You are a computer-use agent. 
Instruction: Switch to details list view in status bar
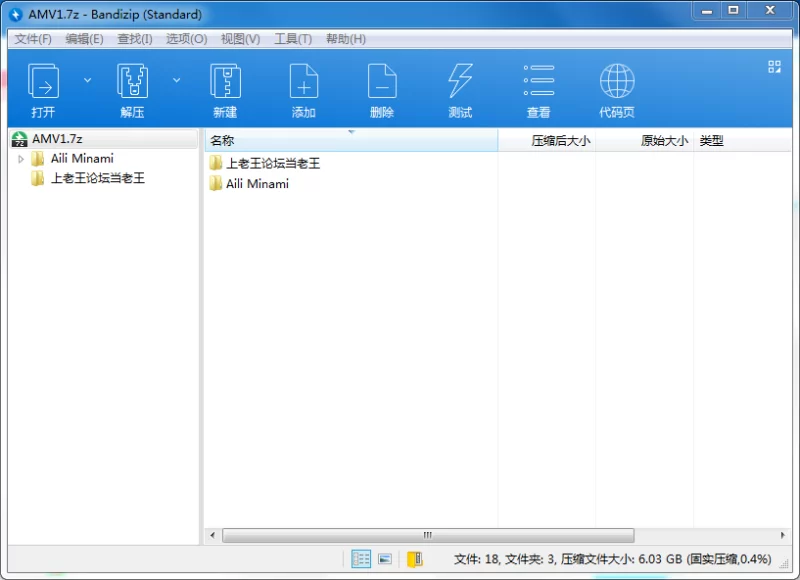point(361,559)
